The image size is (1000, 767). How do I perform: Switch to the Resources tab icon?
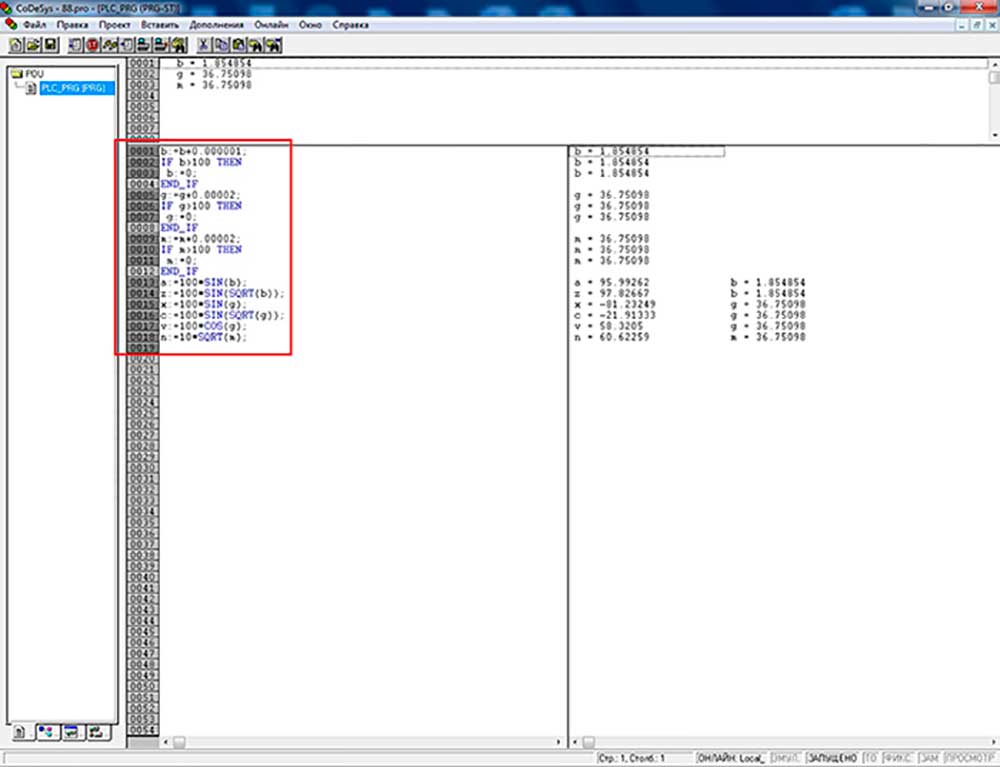point(96,733)
